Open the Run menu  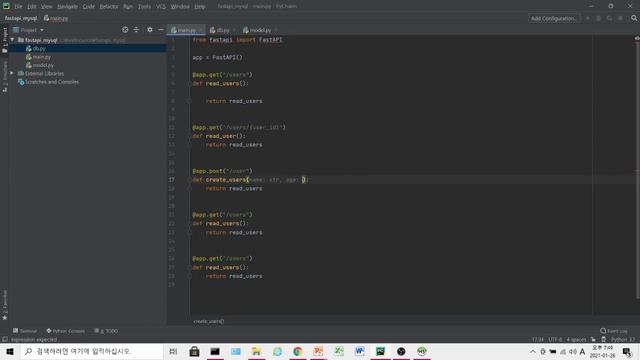[x=128, y=7]
